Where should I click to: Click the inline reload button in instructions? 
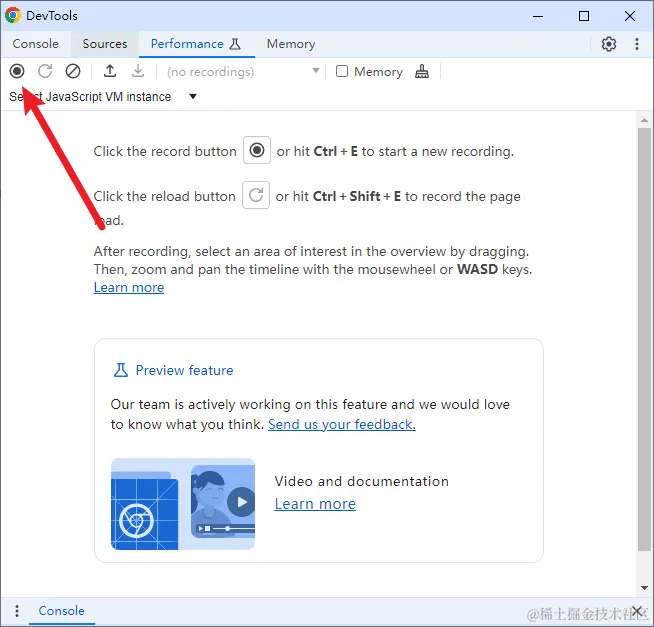tap(256, 195)
